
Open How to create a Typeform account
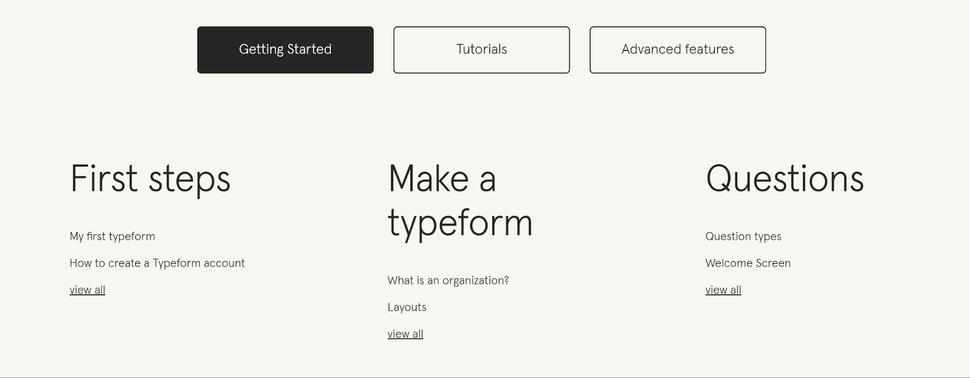pos(157,263)
